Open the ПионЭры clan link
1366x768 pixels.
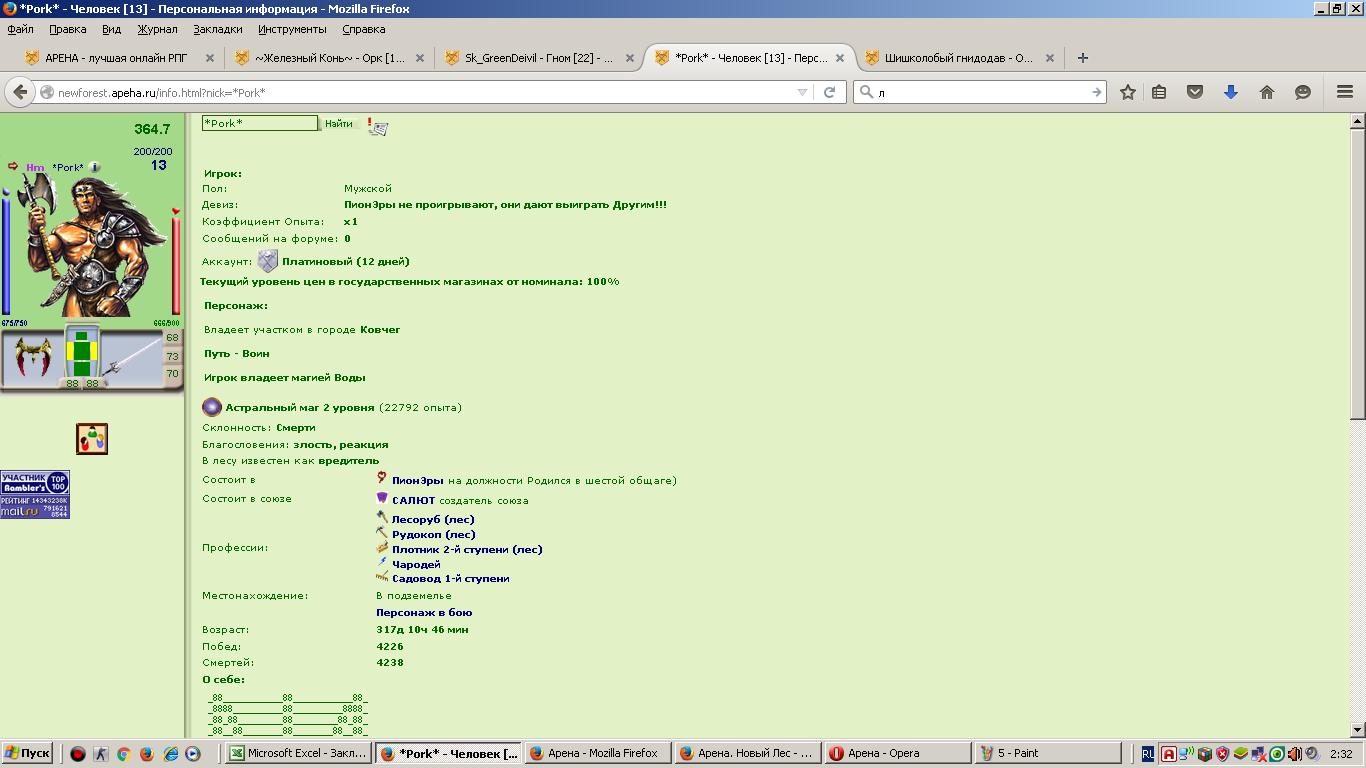click(x=418, y=481)
